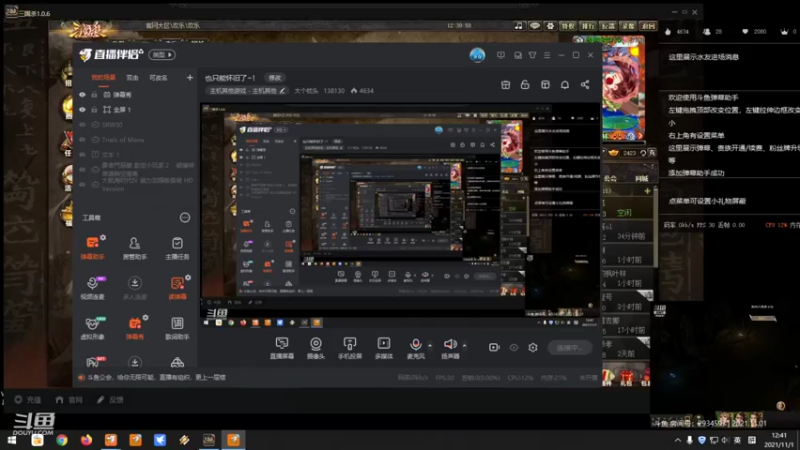800x450 pixels.
Task: Expand the speaker volume arrow
Action: click(464, 345)
